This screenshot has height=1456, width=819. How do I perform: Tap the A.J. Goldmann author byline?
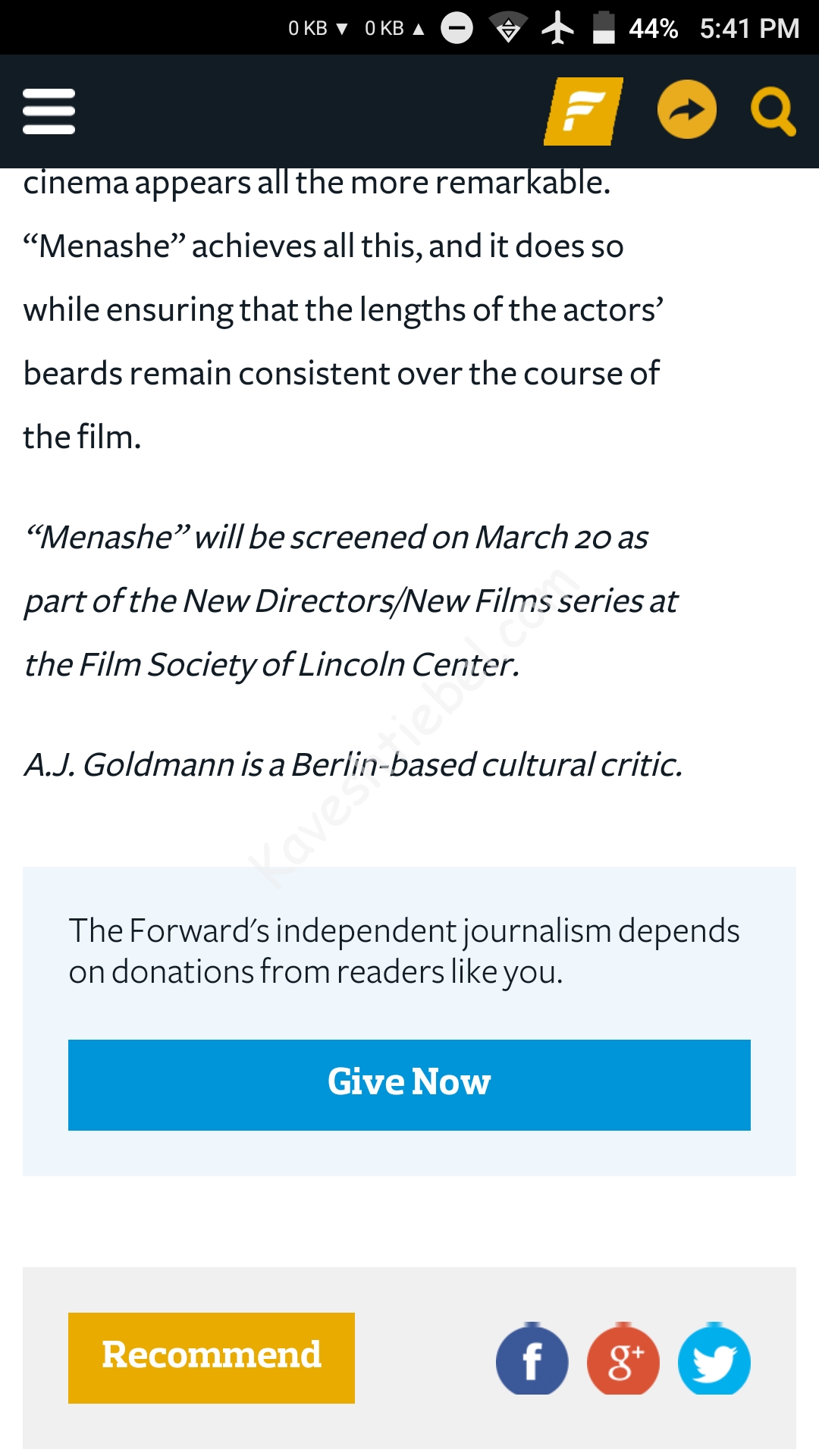353,764
